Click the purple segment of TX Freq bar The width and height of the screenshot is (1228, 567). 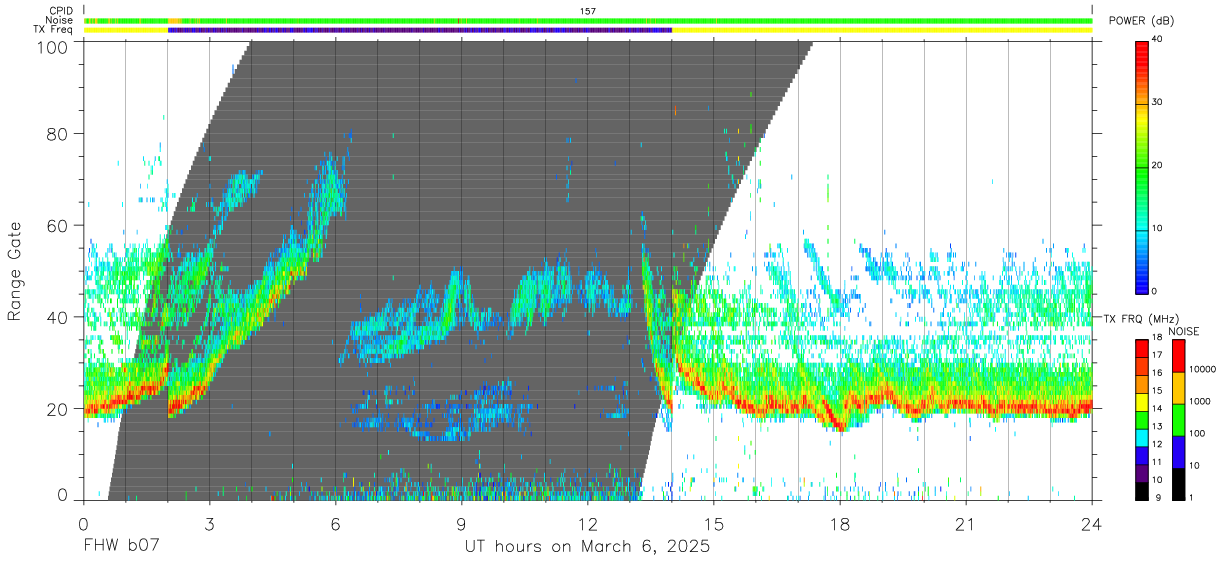click(x=420, y=30)
